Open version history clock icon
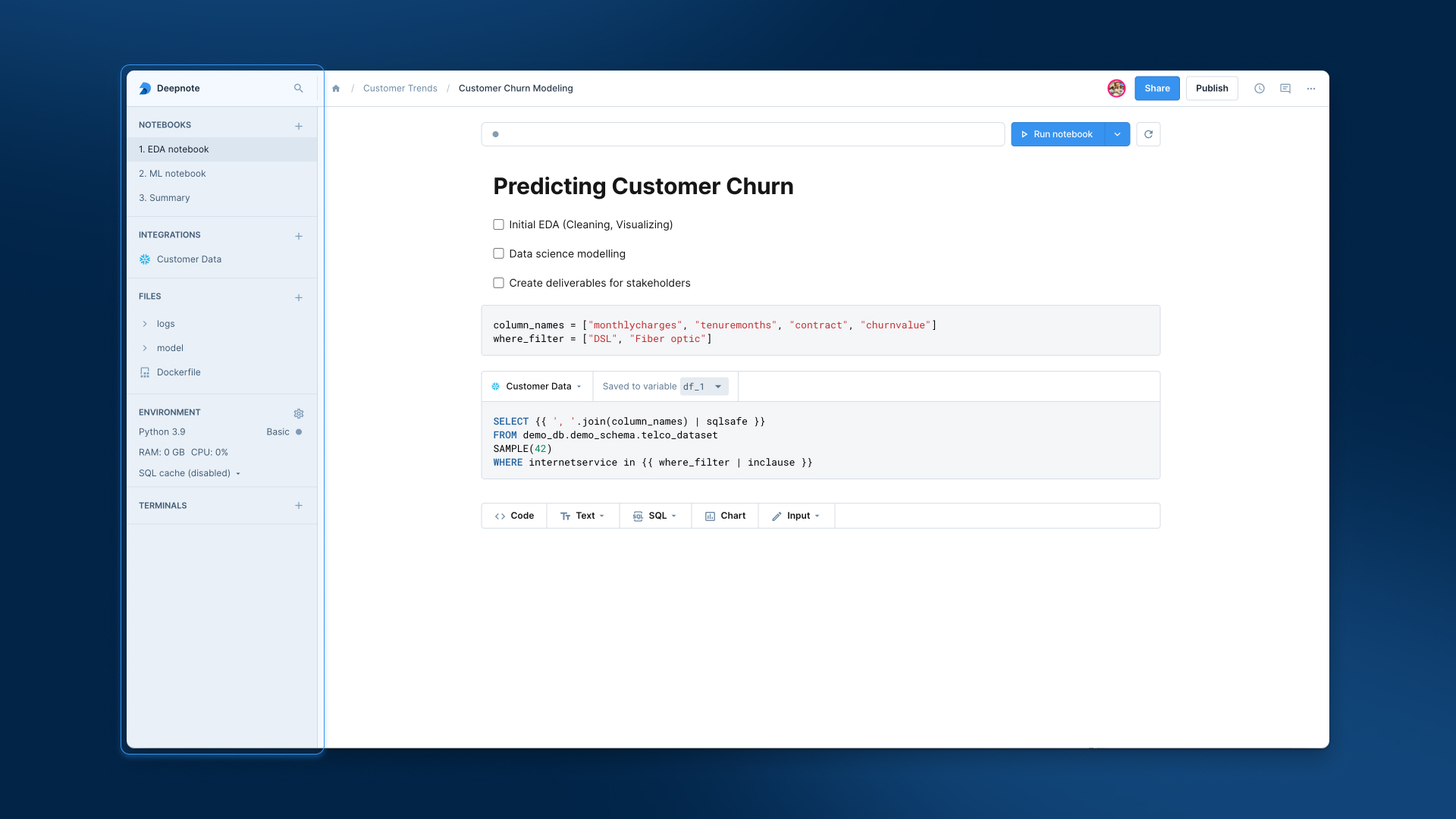 pos(1260,89)
